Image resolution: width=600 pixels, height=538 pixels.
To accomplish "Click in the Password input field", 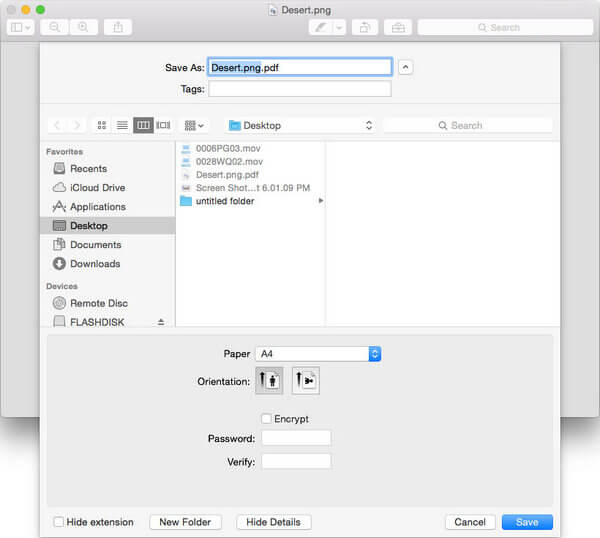I will click(x=296, y=438).
